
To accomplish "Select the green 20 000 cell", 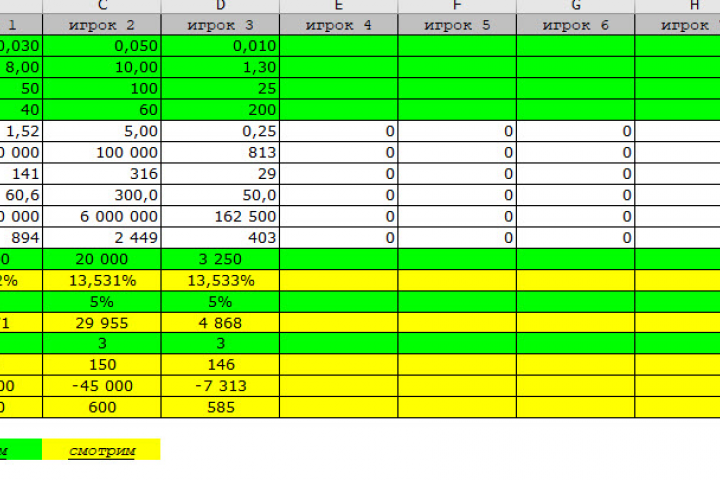I will coord(102,259).
